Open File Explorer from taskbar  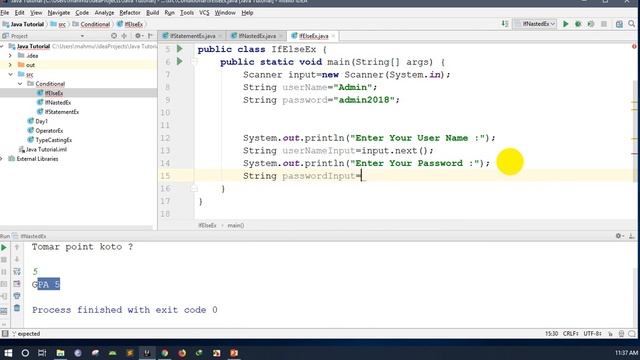click(x=60, y=353)
